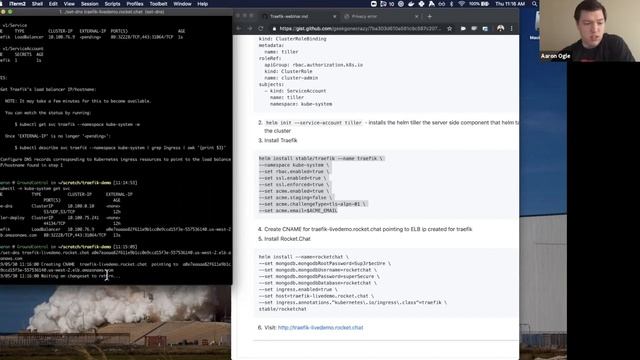
Task: Click the Aaron Ogle video thumbnail
Action: tap(589, 31)
